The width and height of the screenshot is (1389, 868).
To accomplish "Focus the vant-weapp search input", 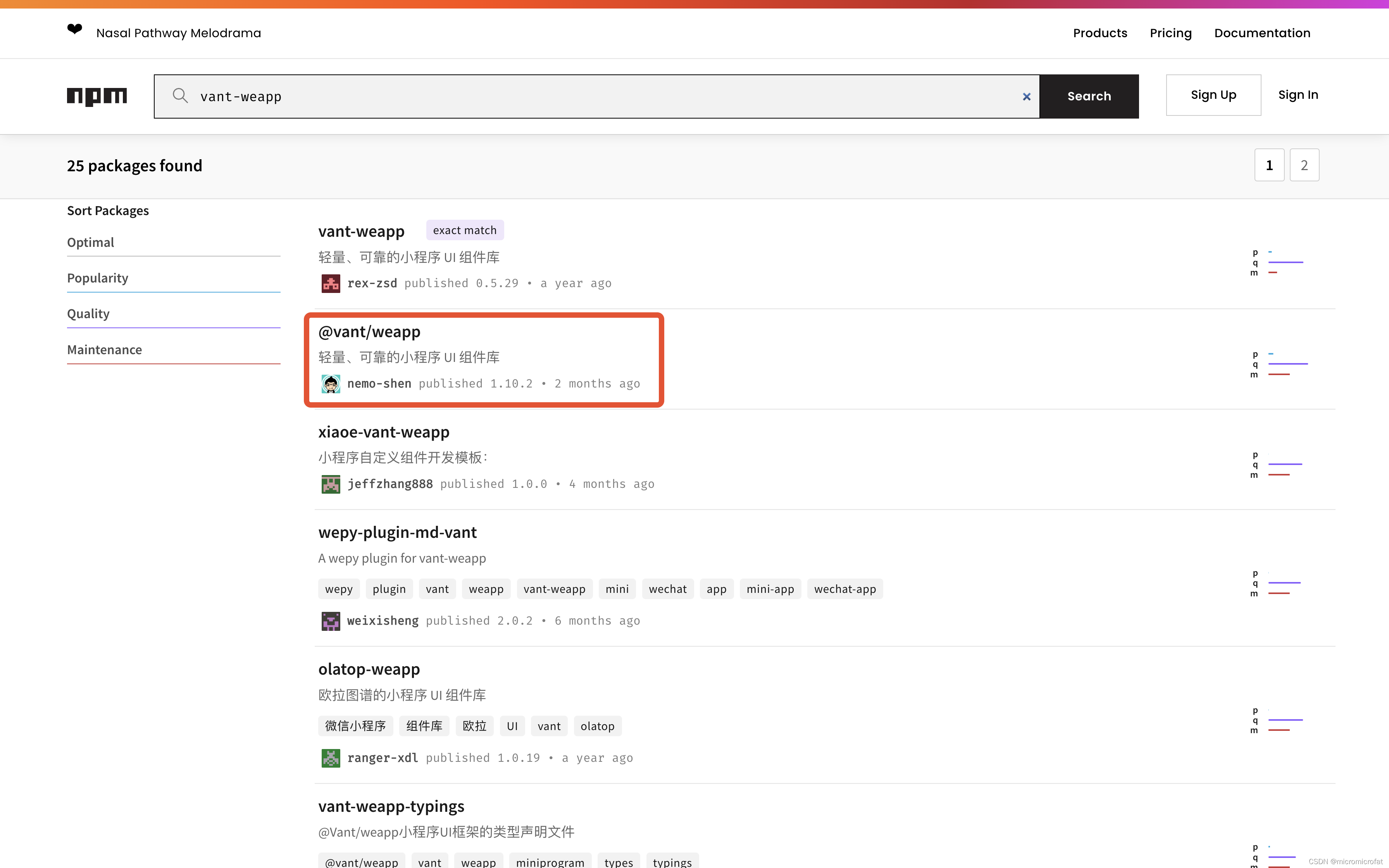I will 597,96.
